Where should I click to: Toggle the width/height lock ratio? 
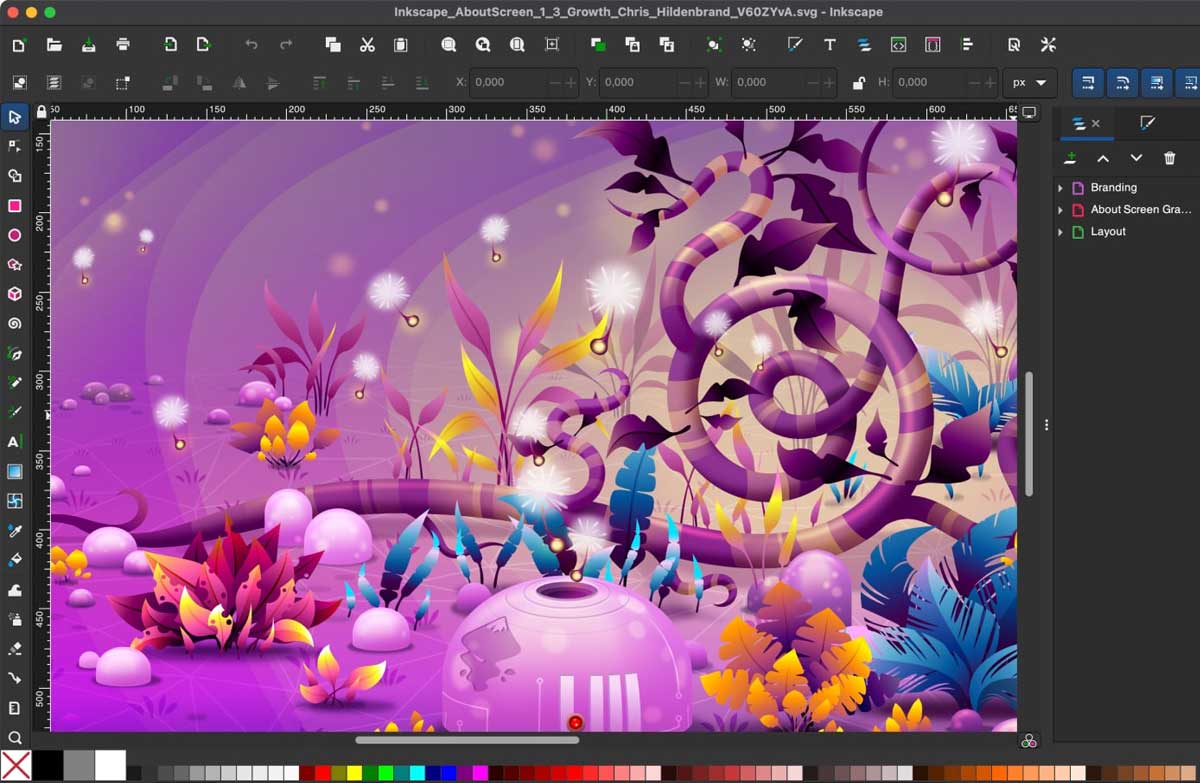(x=857, y=83)
